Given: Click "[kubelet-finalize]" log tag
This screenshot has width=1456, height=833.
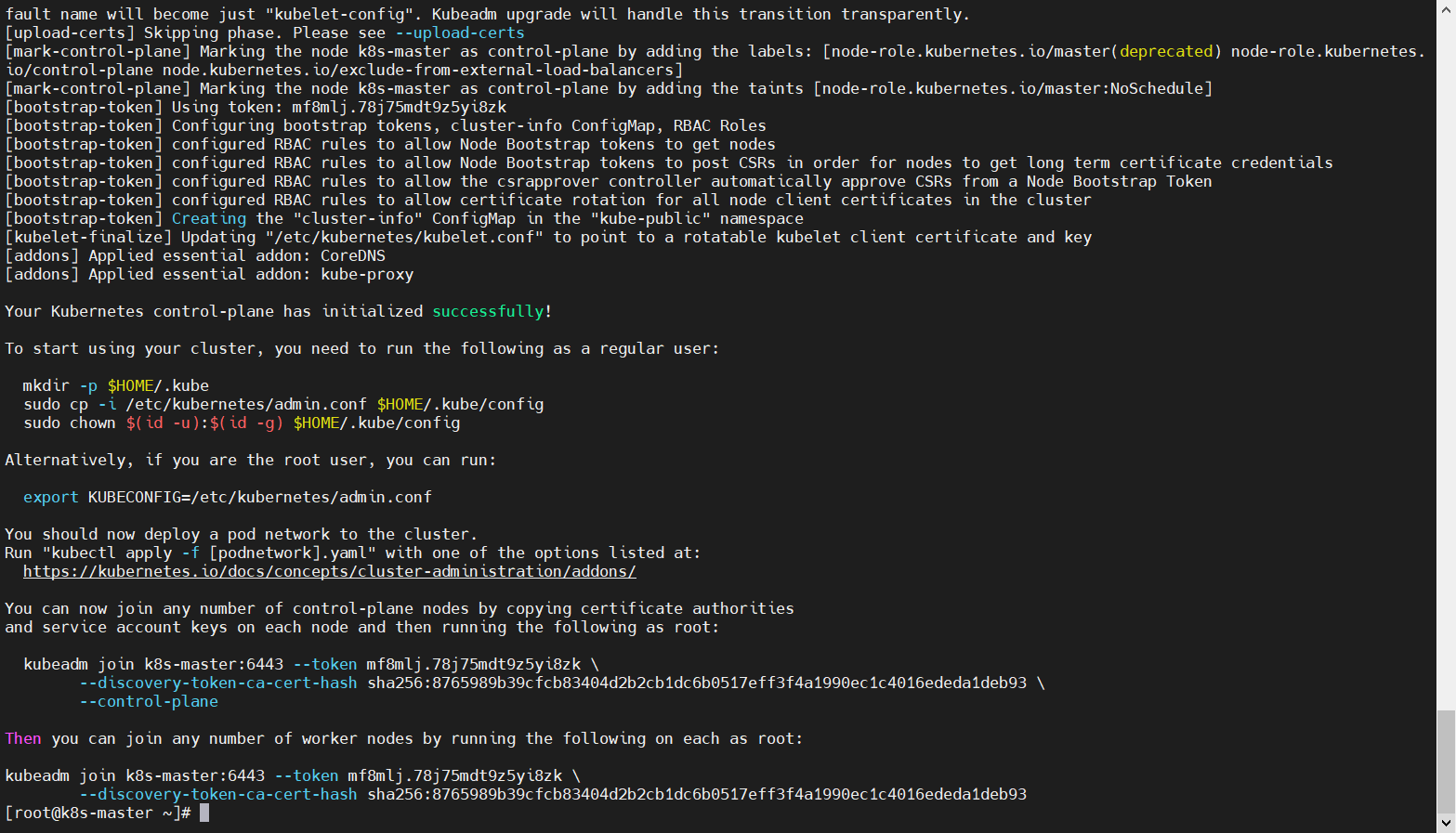Looking at the screenshot, I should [x=88, y=237].
